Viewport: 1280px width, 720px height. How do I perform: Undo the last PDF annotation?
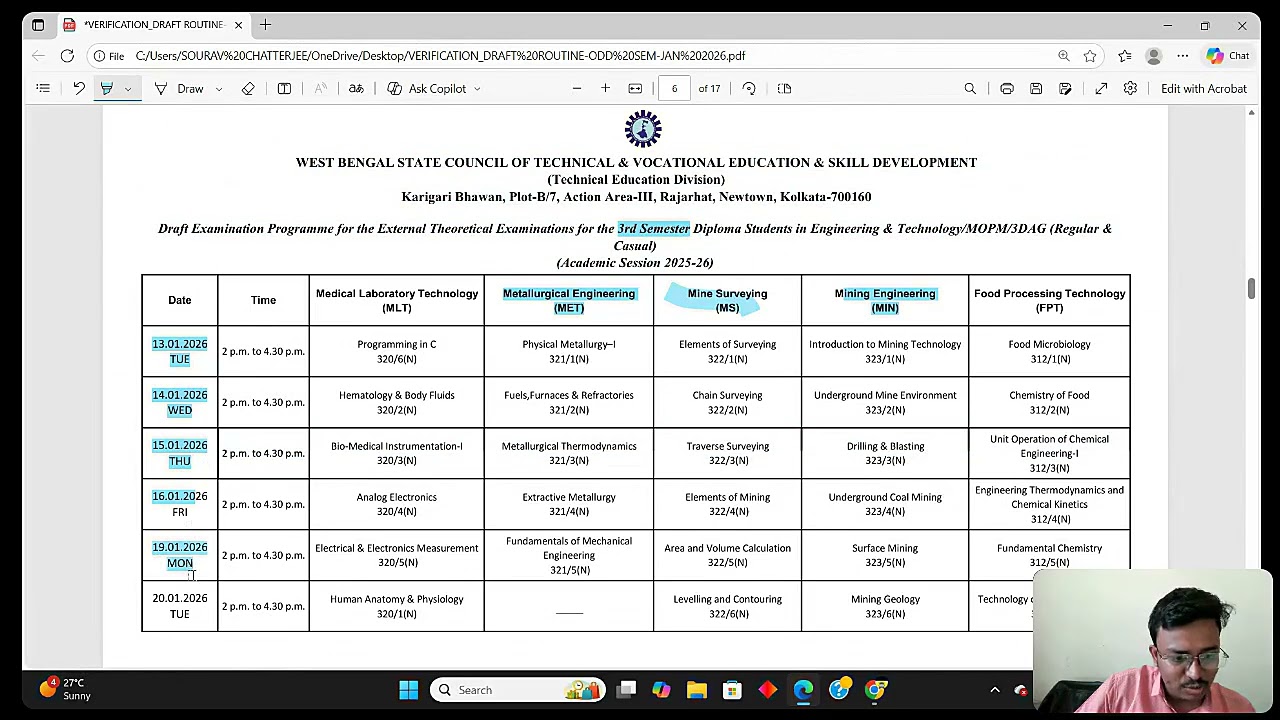point(79,89)
